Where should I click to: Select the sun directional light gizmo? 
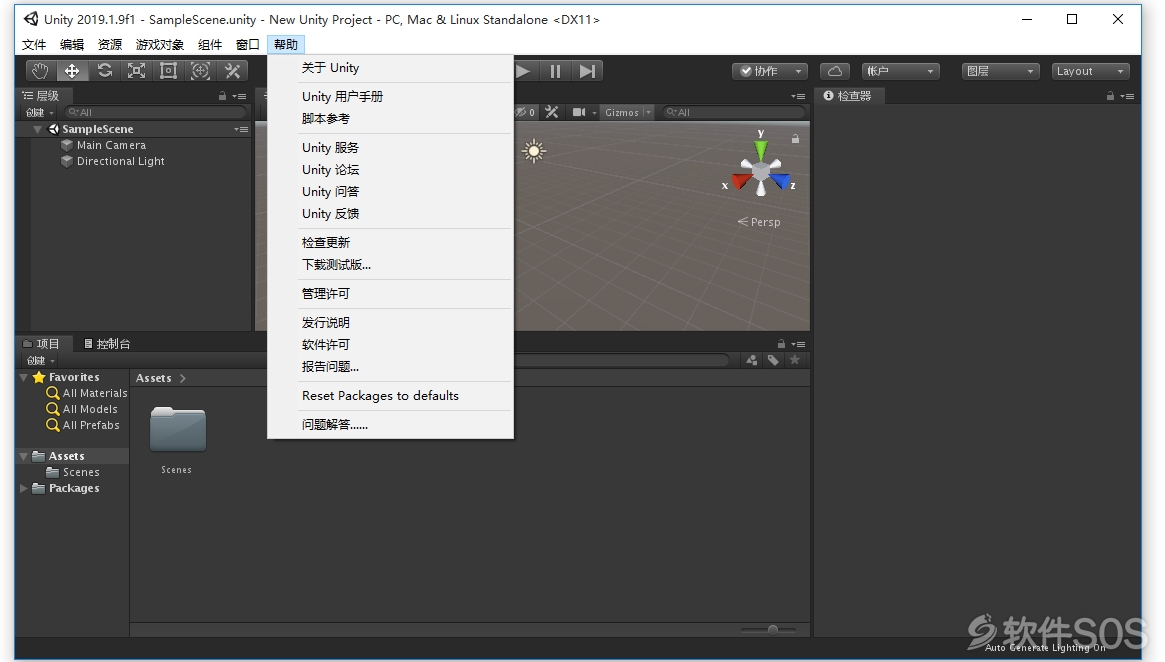click(533, 152)
